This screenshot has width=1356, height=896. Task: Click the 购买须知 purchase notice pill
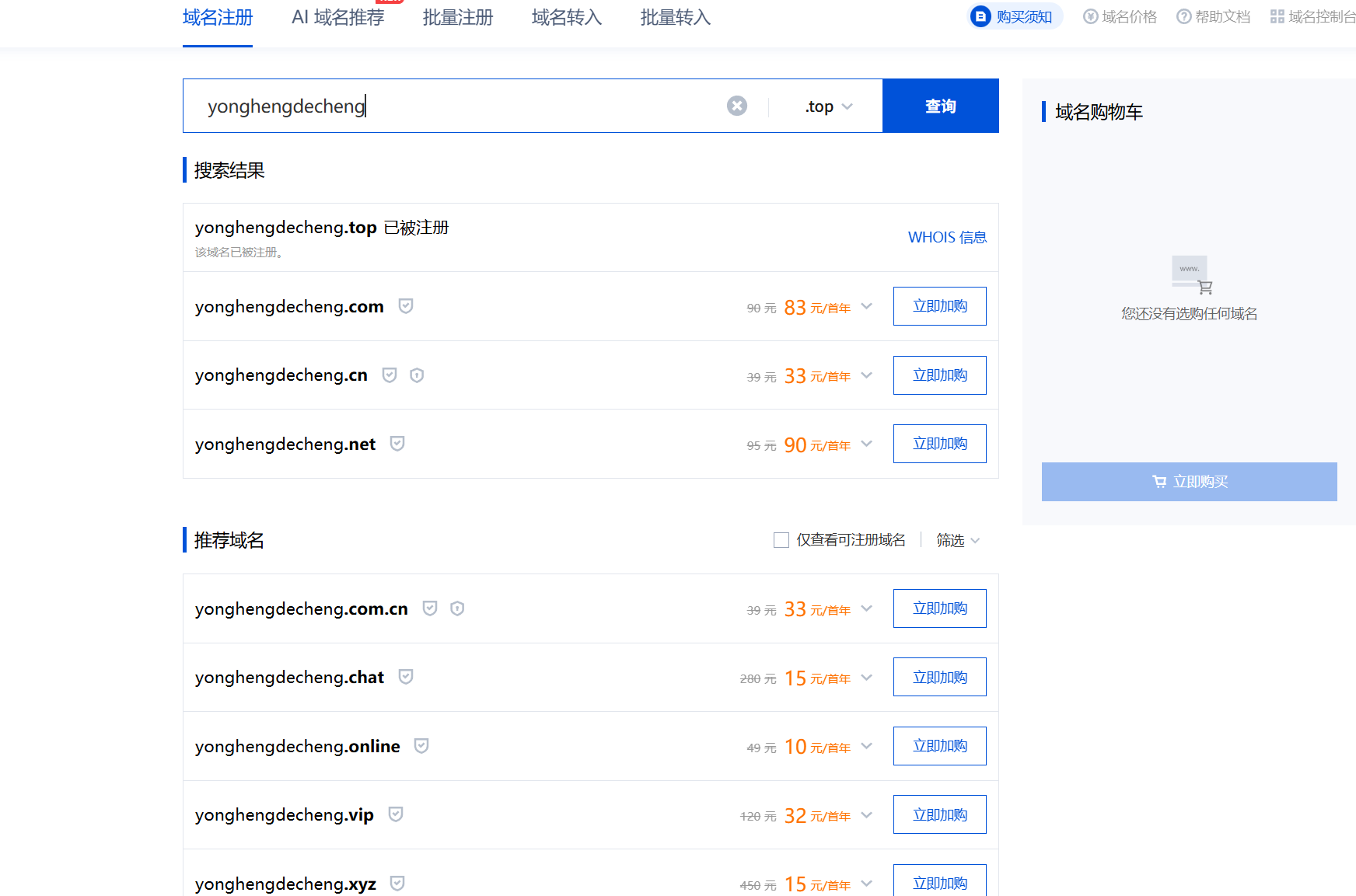coord(1015,16)
